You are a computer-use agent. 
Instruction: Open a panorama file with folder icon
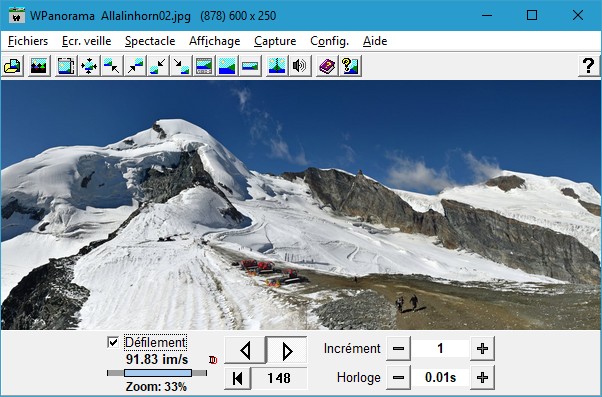click(x=13, y=66)
